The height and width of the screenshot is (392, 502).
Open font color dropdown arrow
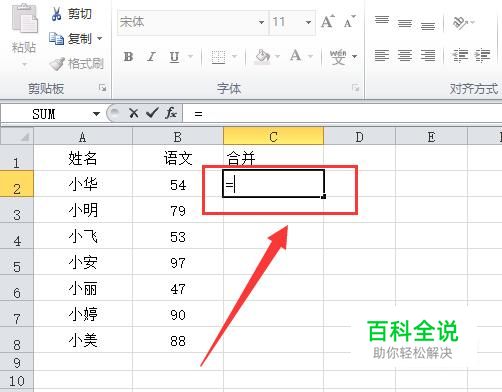pos(310,56)
